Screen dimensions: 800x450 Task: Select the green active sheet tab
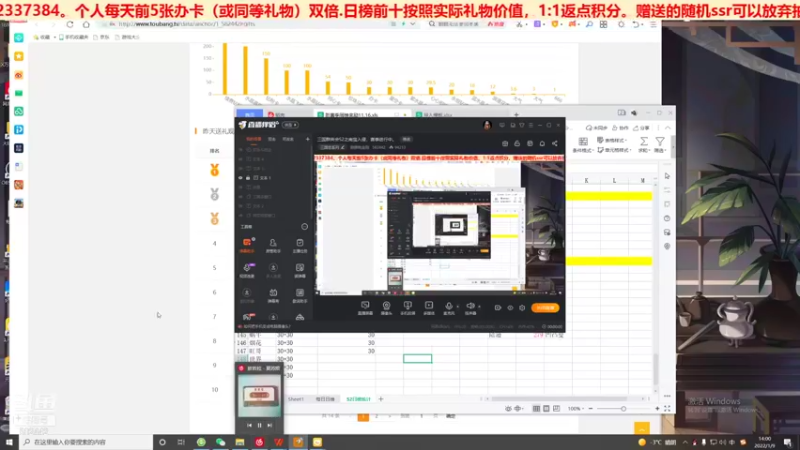(x=358, y=399)
